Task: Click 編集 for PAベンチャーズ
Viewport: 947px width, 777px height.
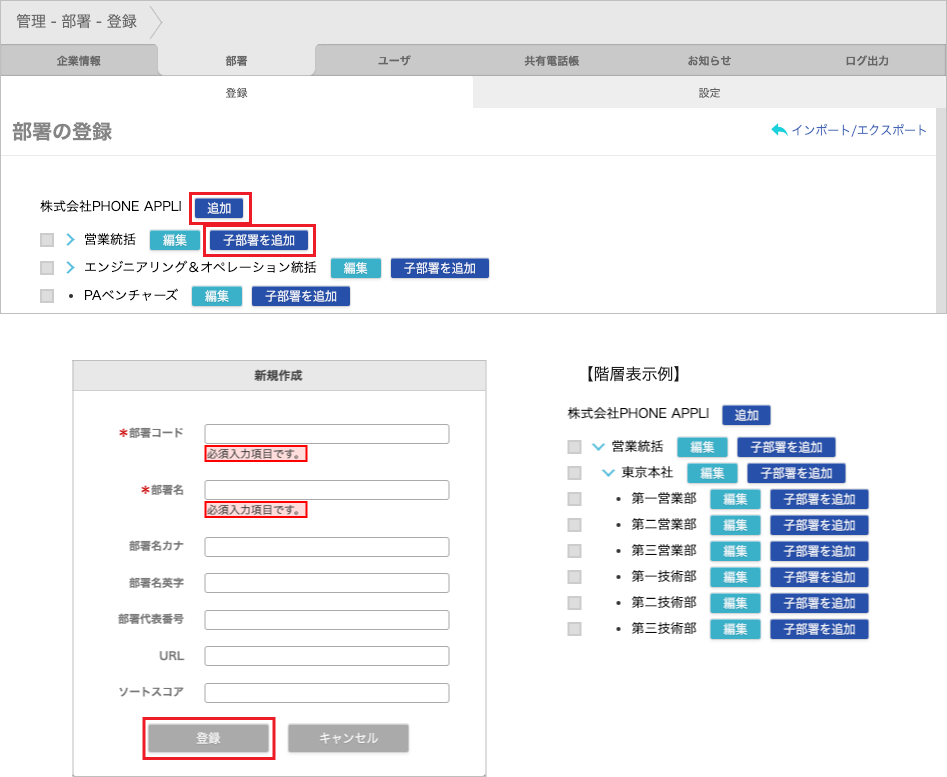Action: pos(217,296)
